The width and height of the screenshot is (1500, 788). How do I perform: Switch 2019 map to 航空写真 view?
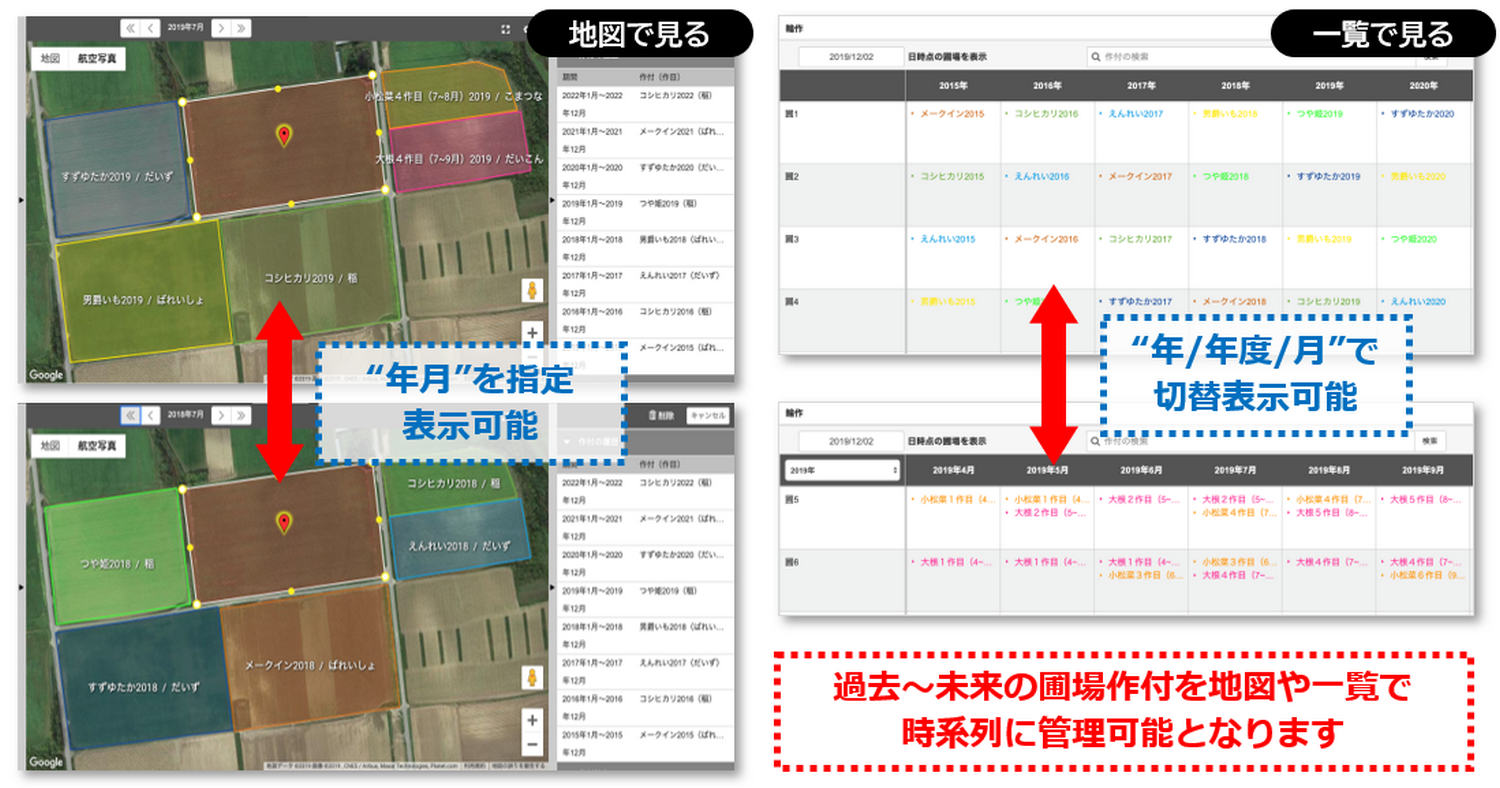point(97,58)
